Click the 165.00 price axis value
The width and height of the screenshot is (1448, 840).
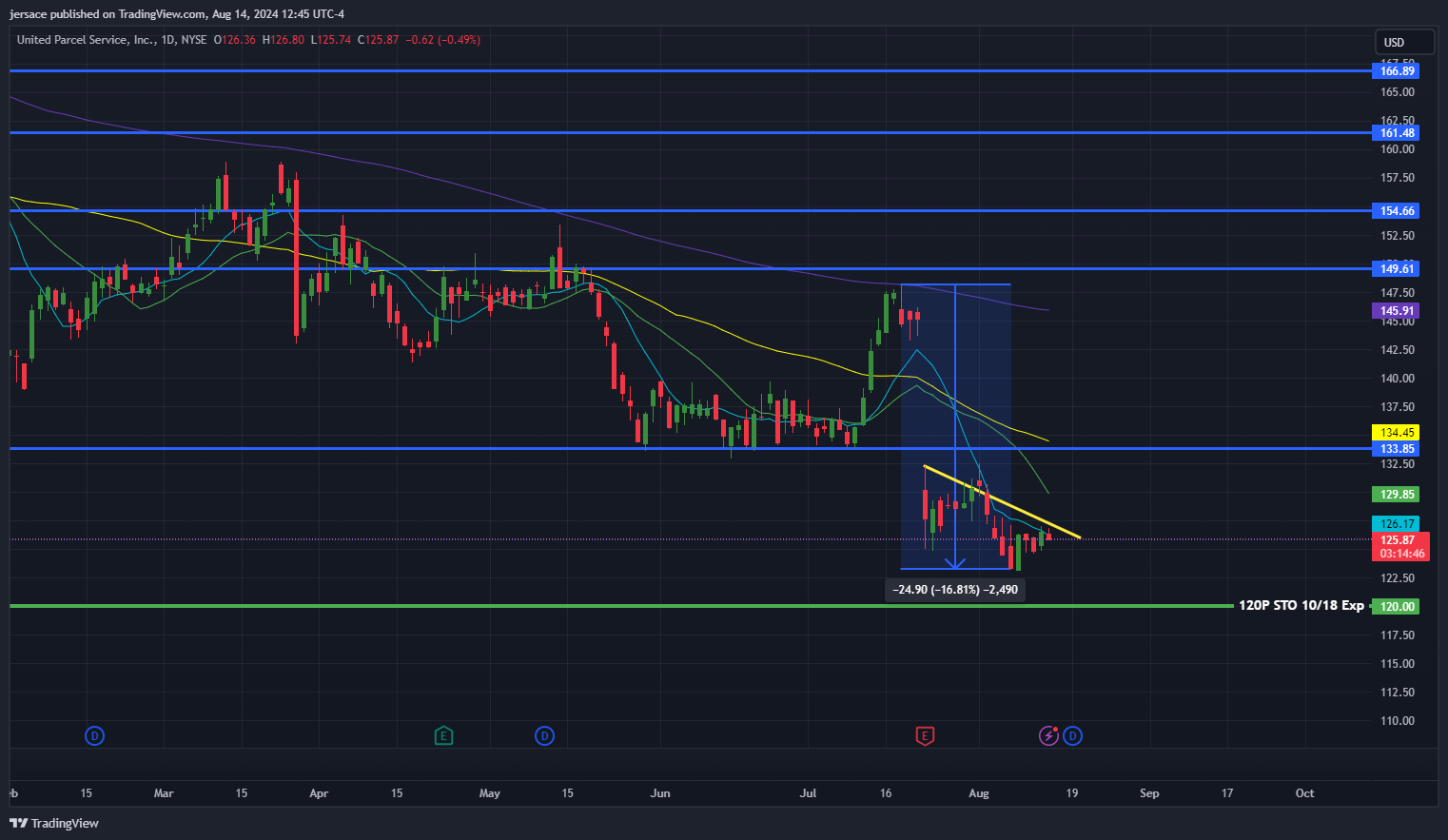point(1397,92)
